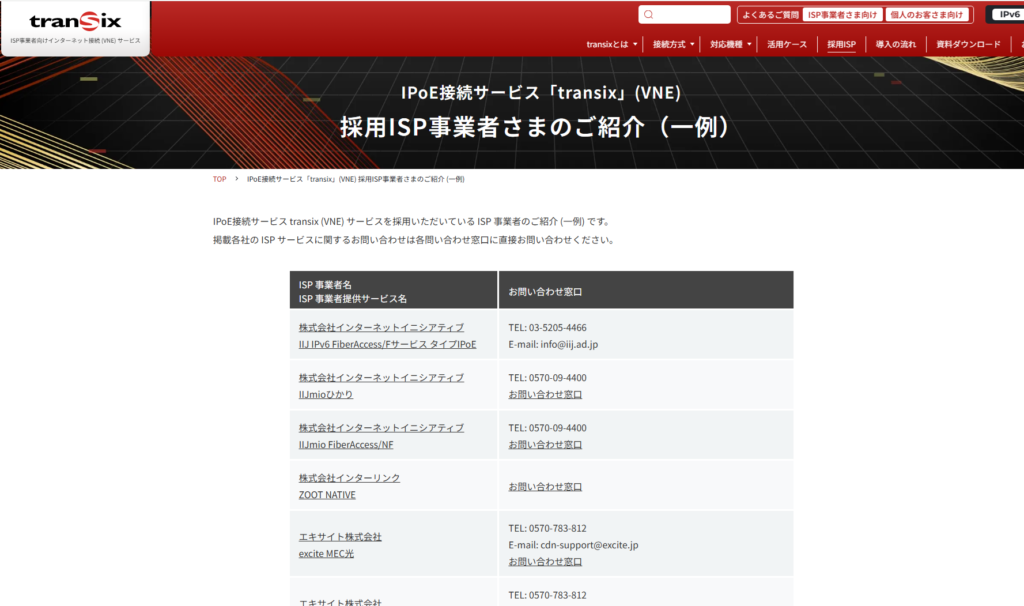Viewport: 1024px width, 606px height.
Task: Click the IPv6 badge
Action: click(1008, 14)
